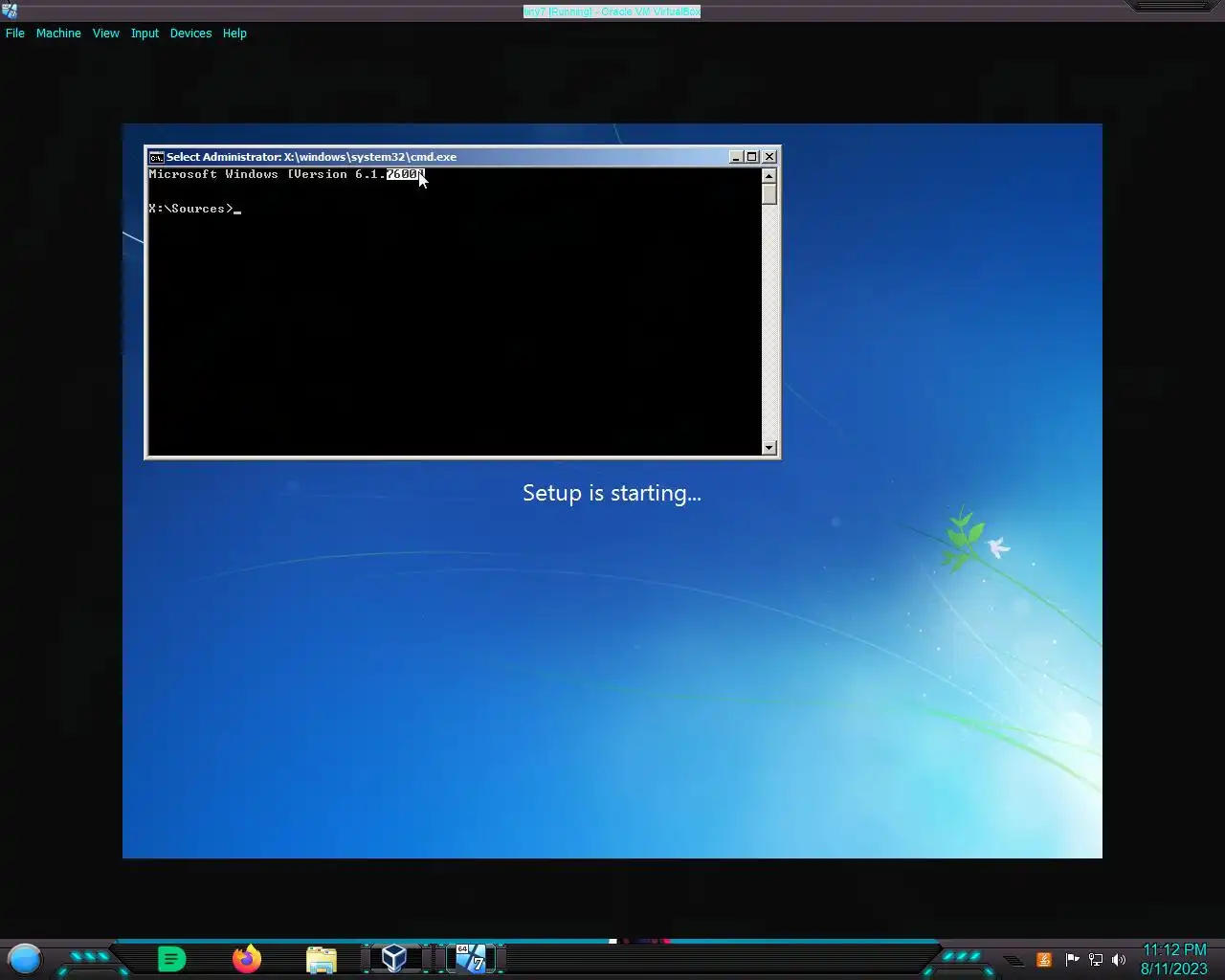Viewport: 1225px width, 980px height.
Task: Click the cmd.exe title bar icon
Action: pos(156,157)
